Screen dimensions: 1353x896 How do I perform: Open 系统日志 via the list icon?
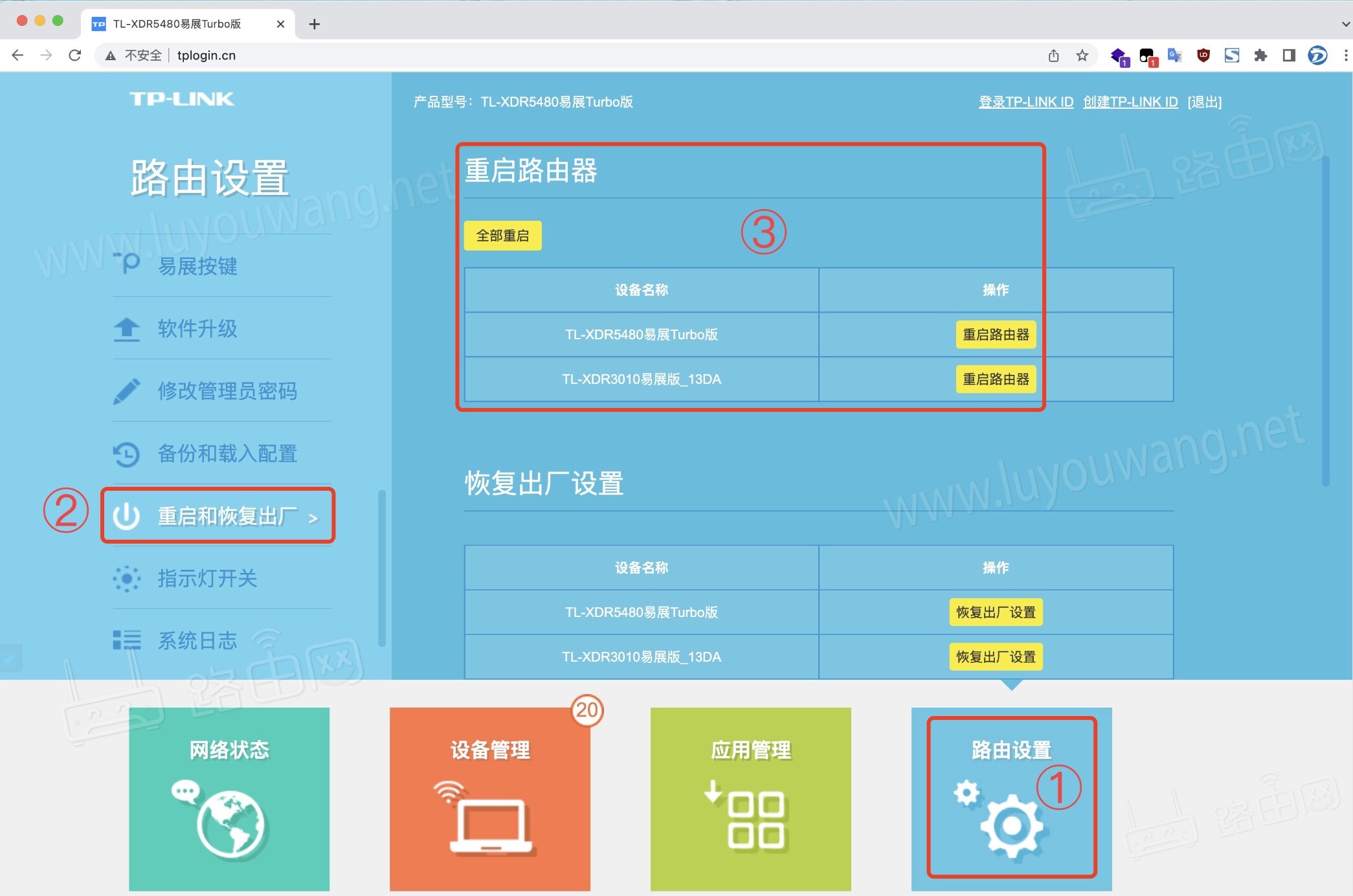pyautogui.click(x=128, y=640)
